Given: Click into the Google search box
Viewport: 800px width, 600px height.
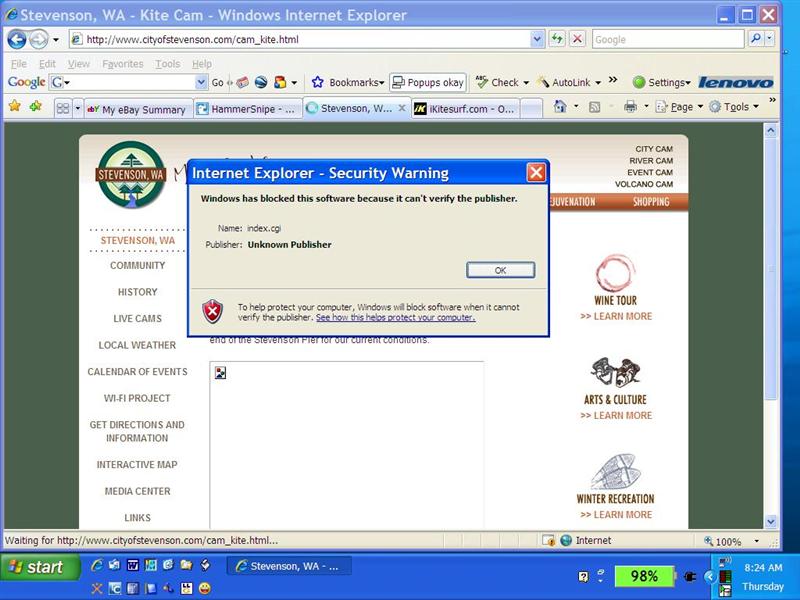Looking at the screenshot, I should coord(667,39).
